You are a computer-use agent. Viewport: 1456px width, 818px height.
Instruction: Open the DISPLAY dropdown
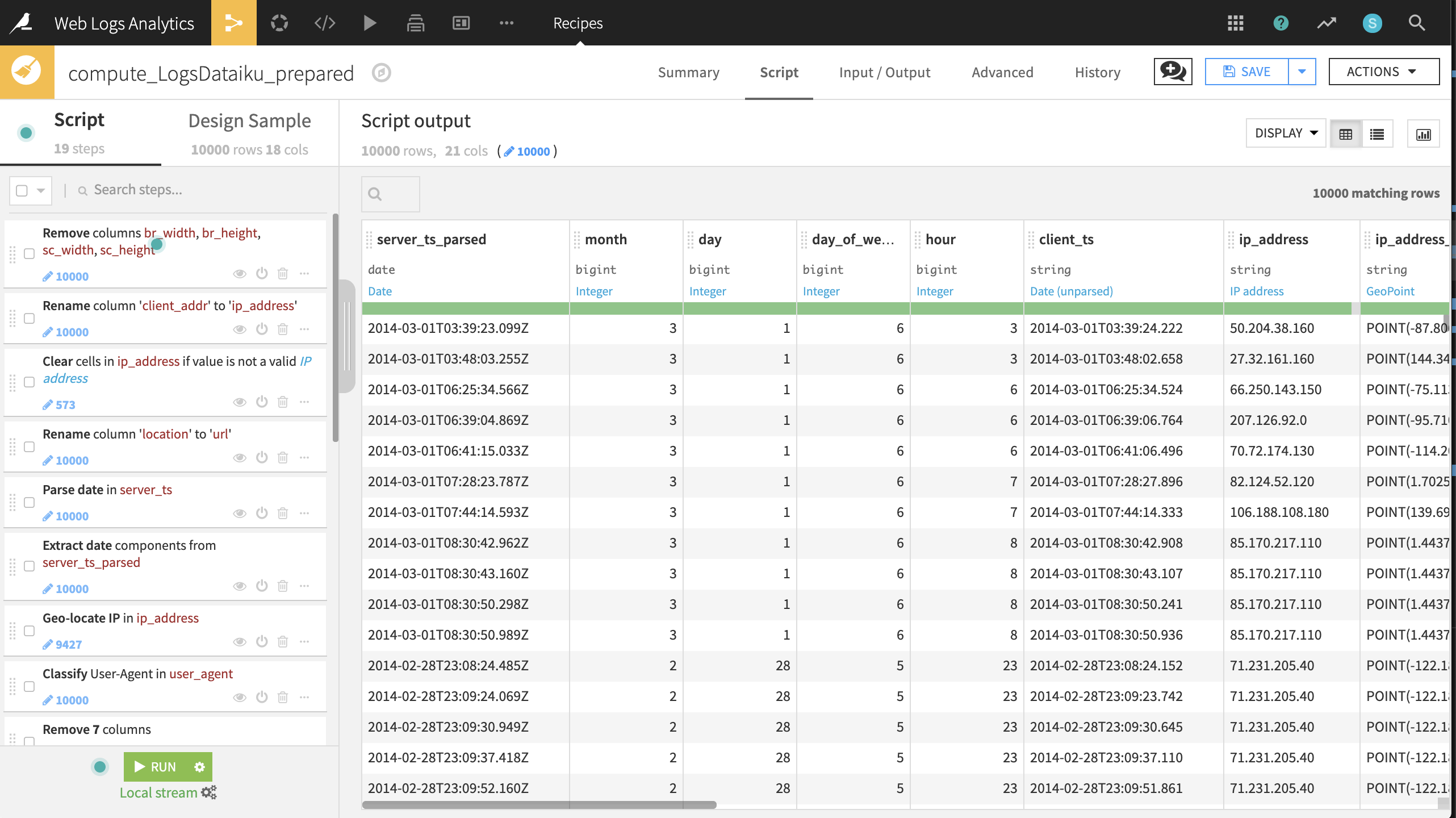(x=1286, y=133)
